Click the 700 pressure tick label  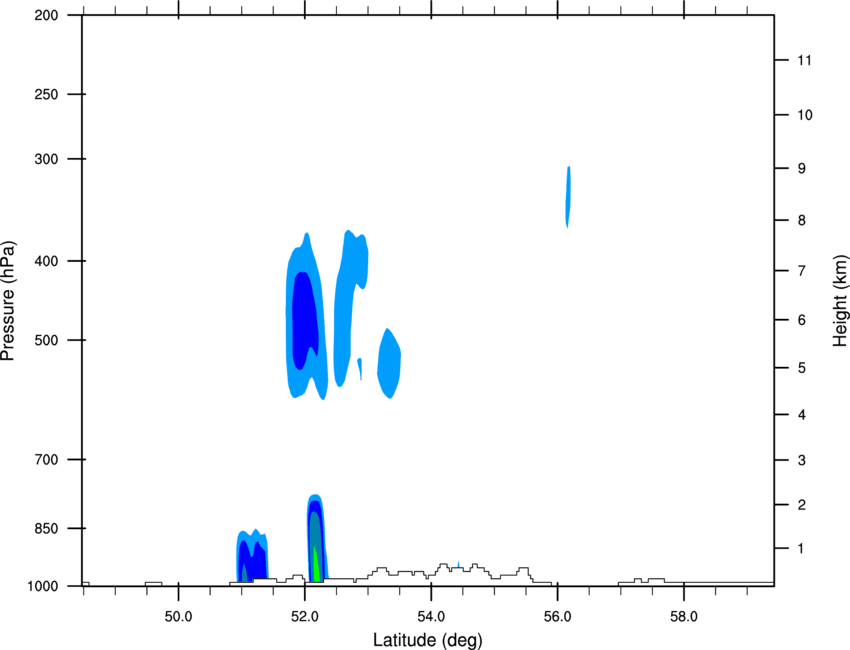coord(46,459)
